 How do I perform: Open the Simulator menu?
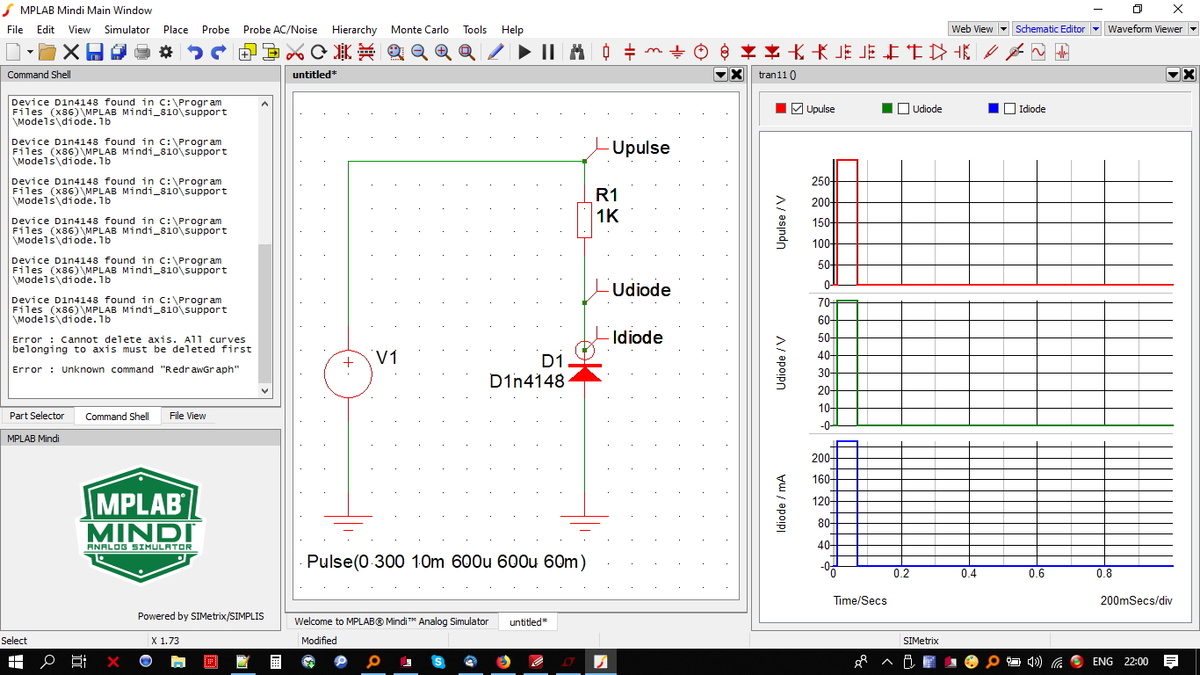tap(127, 30)
